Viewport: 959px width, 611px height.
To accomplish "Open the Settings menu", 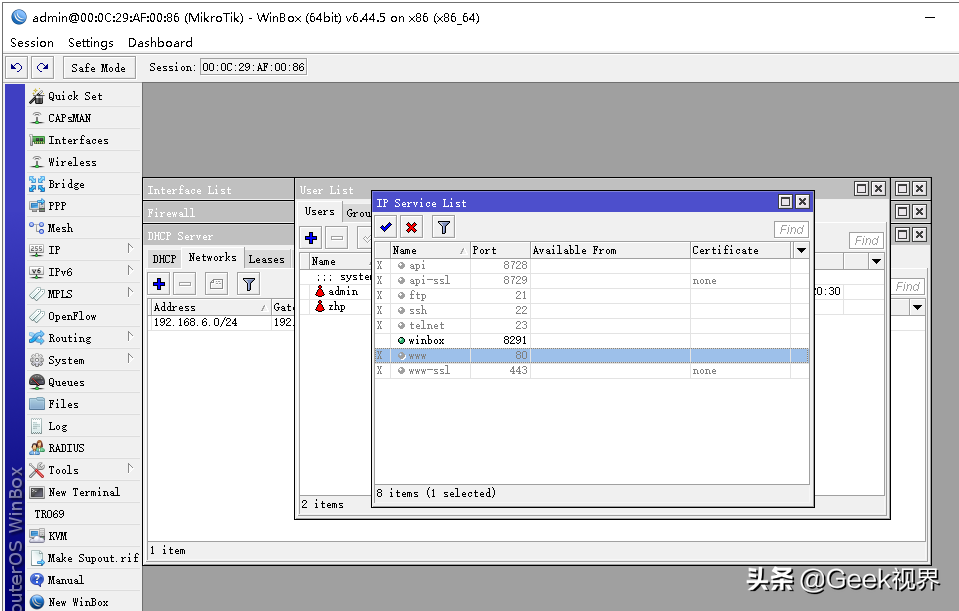I will click(91, 43).
